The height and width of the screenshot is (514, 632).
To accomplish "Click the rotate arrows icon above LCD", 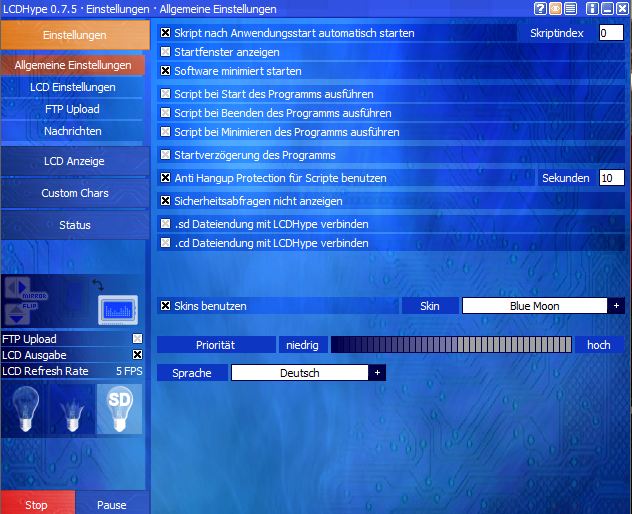I will [x=98, y=285].
